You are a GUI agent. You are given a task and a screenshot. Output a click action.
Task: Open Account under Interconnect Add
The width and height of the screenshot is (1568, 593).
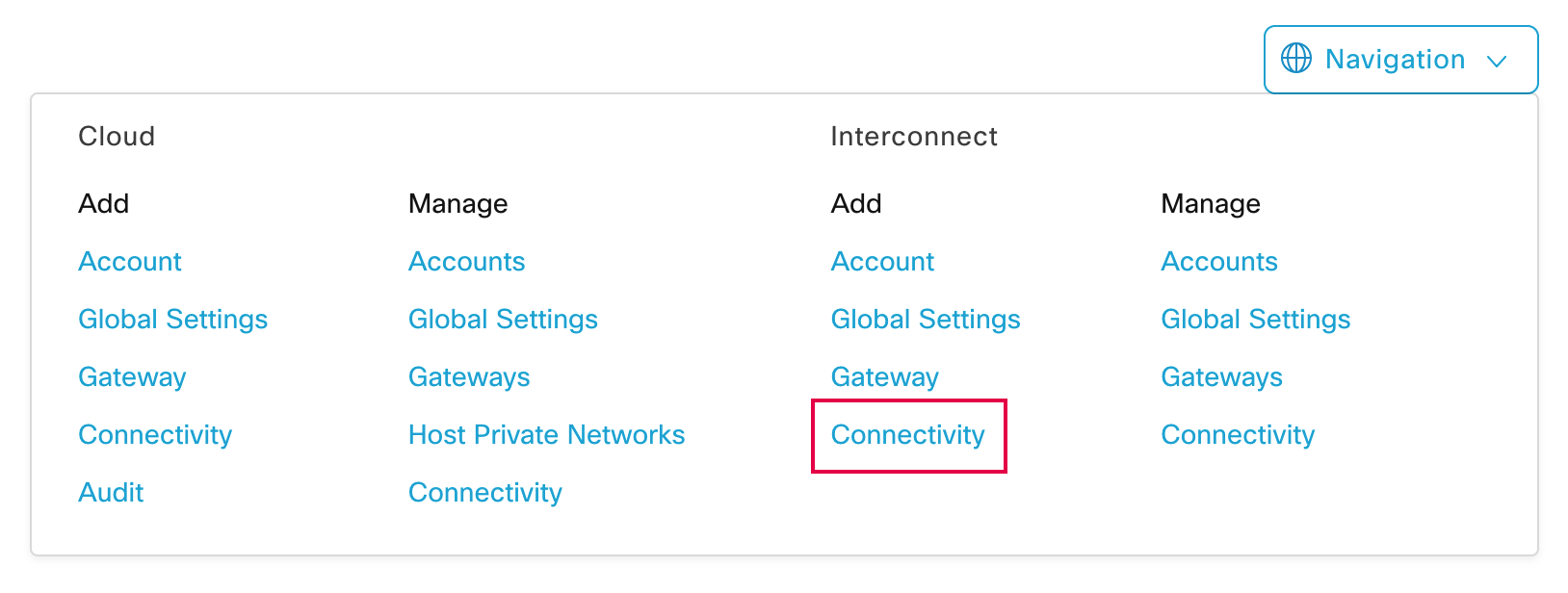pyautogui.click(x=882, y=261)
